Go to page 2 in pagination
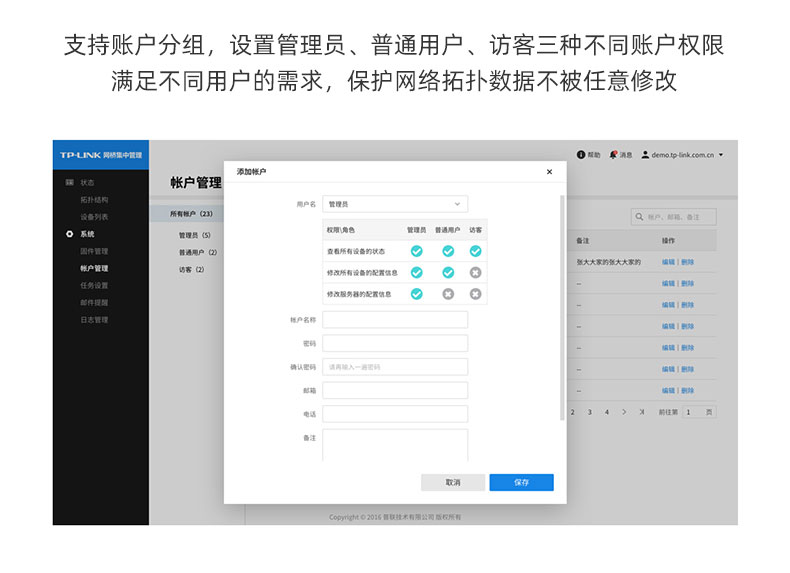790x573 pixels. (572, 412)
